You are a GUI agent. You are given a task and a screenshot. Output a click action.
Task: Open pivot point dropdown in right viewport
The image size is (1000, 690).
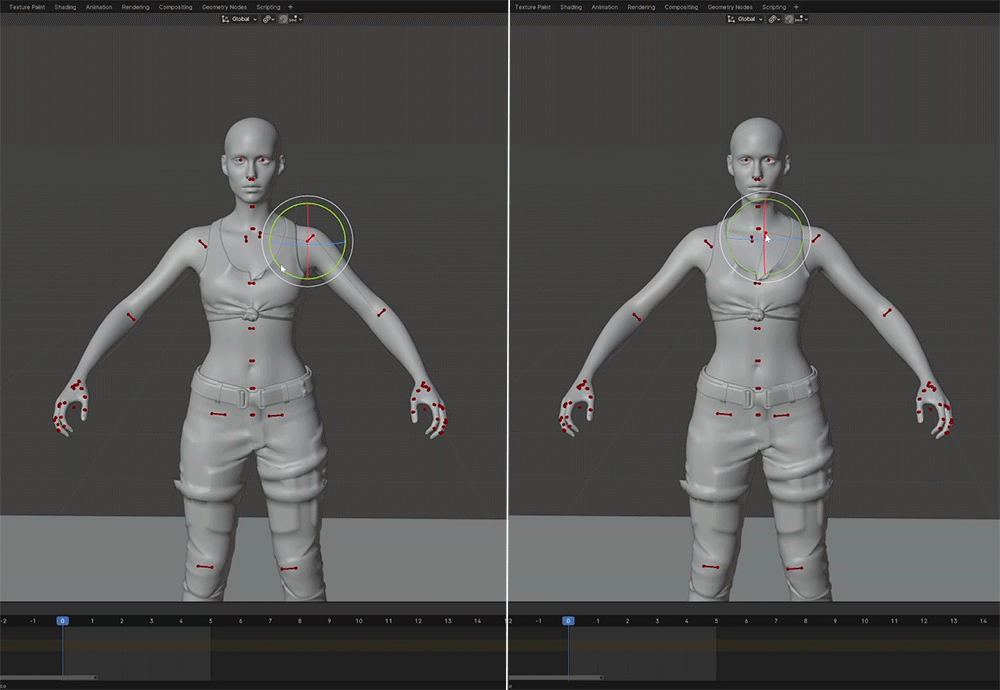[775, 19]
